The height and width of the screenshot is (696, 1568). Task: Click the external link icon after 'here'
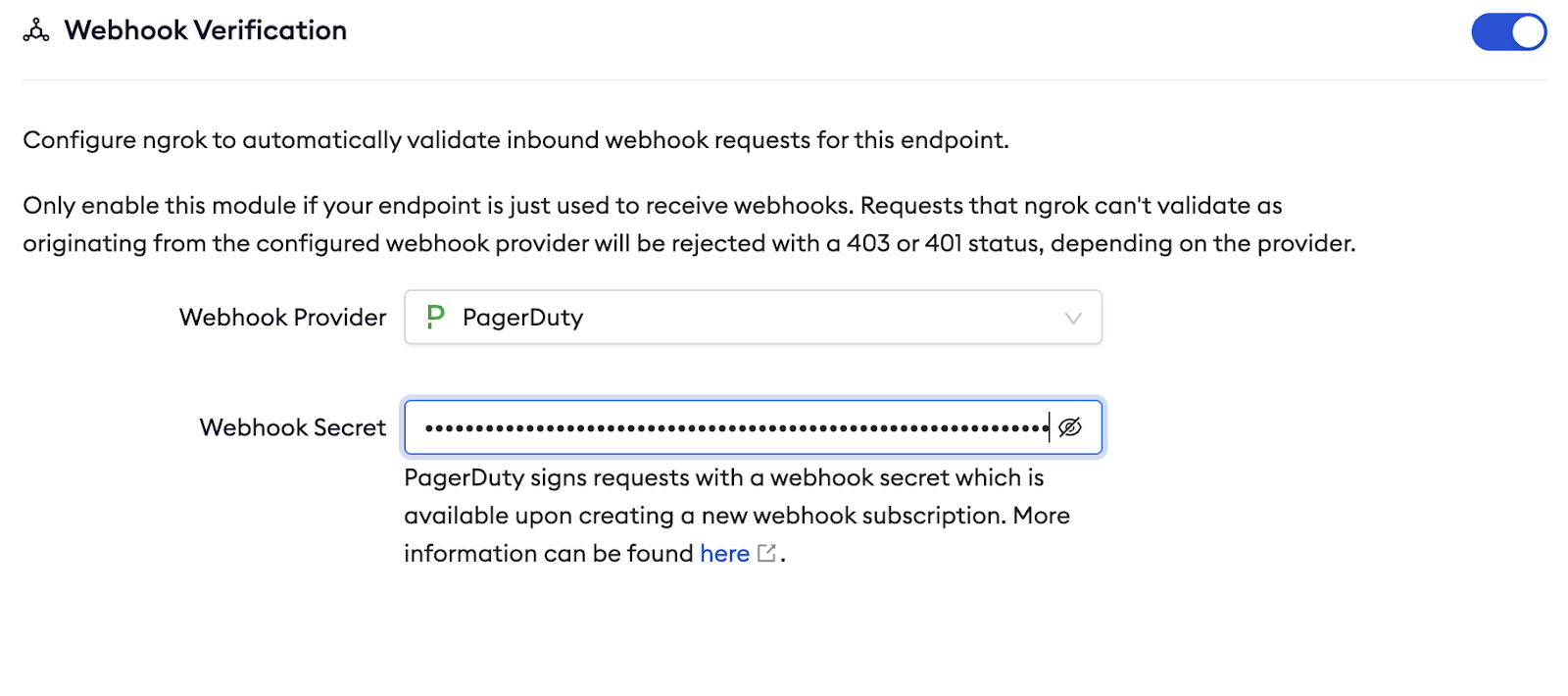tap(767, 554)
